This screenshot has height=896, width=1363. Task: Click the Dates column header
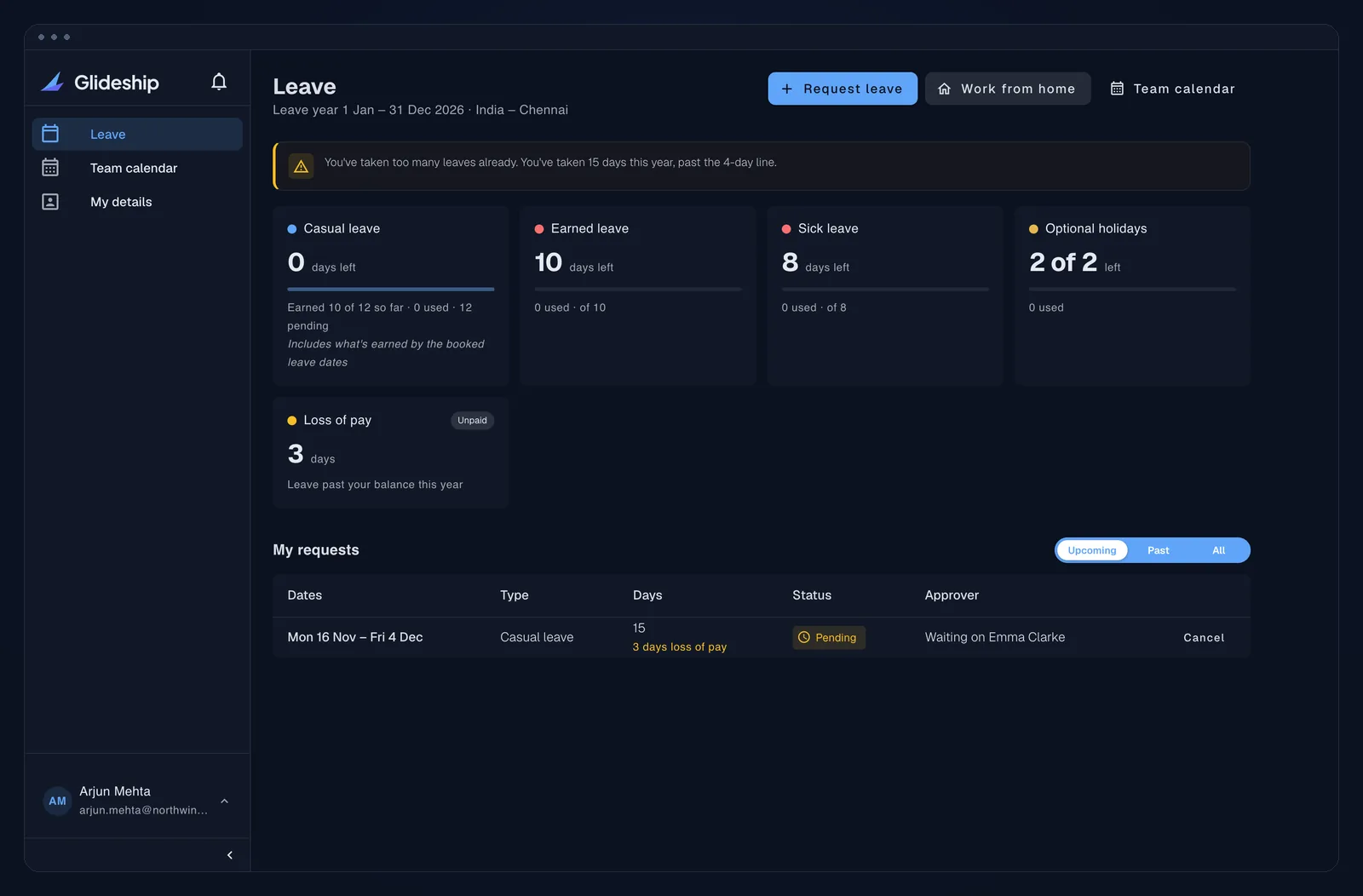tap(305, 595)
